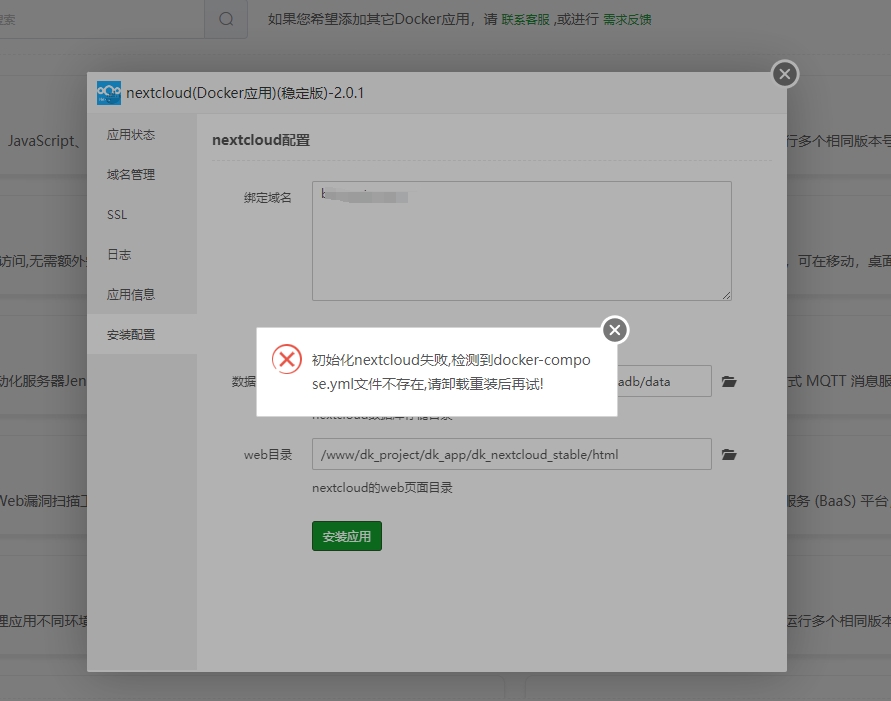Click the 绑定域名 label
This screenshot has width=891, height=701.
tap(268, 198)
